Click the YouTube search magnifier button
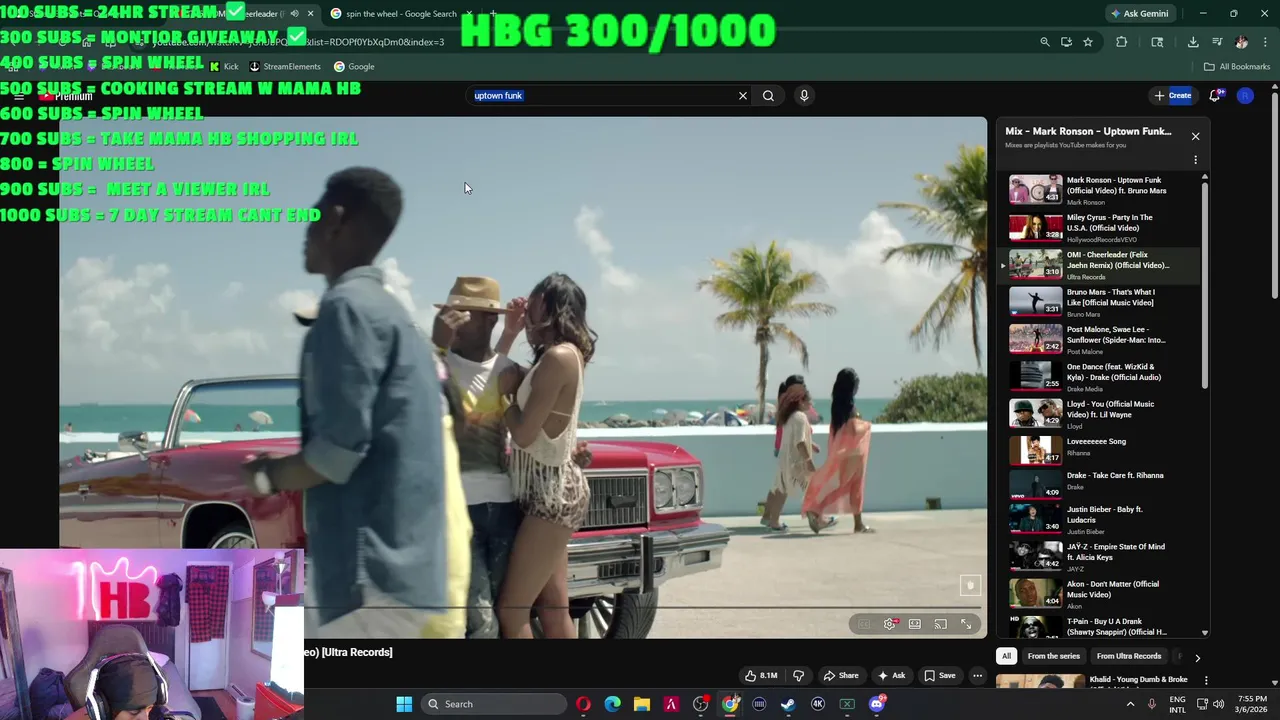Image resolution: width=1280 pixels, height=720 pixels. click(768, 96)
